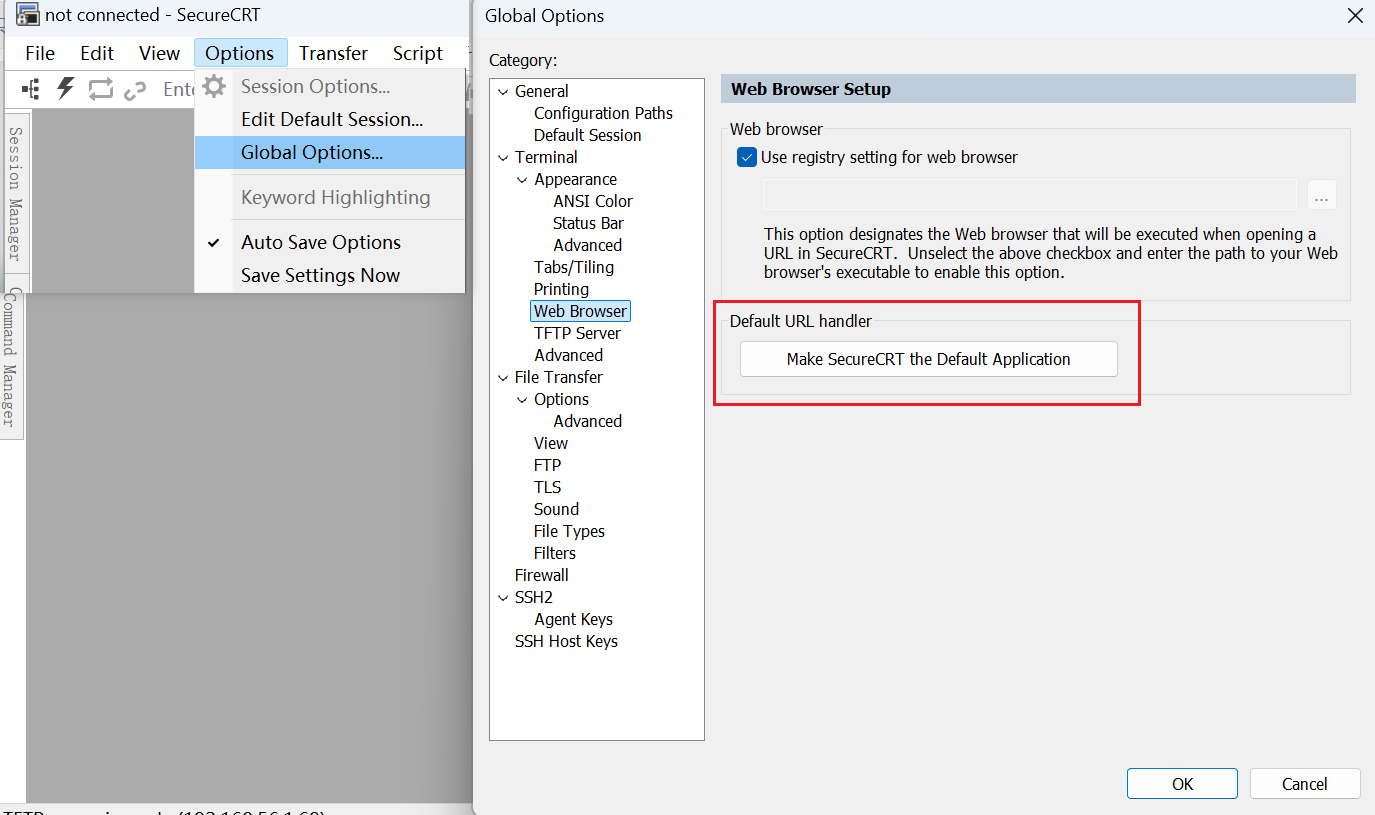Select Options under File Transfer in the tree

click(x=561, y=399)
